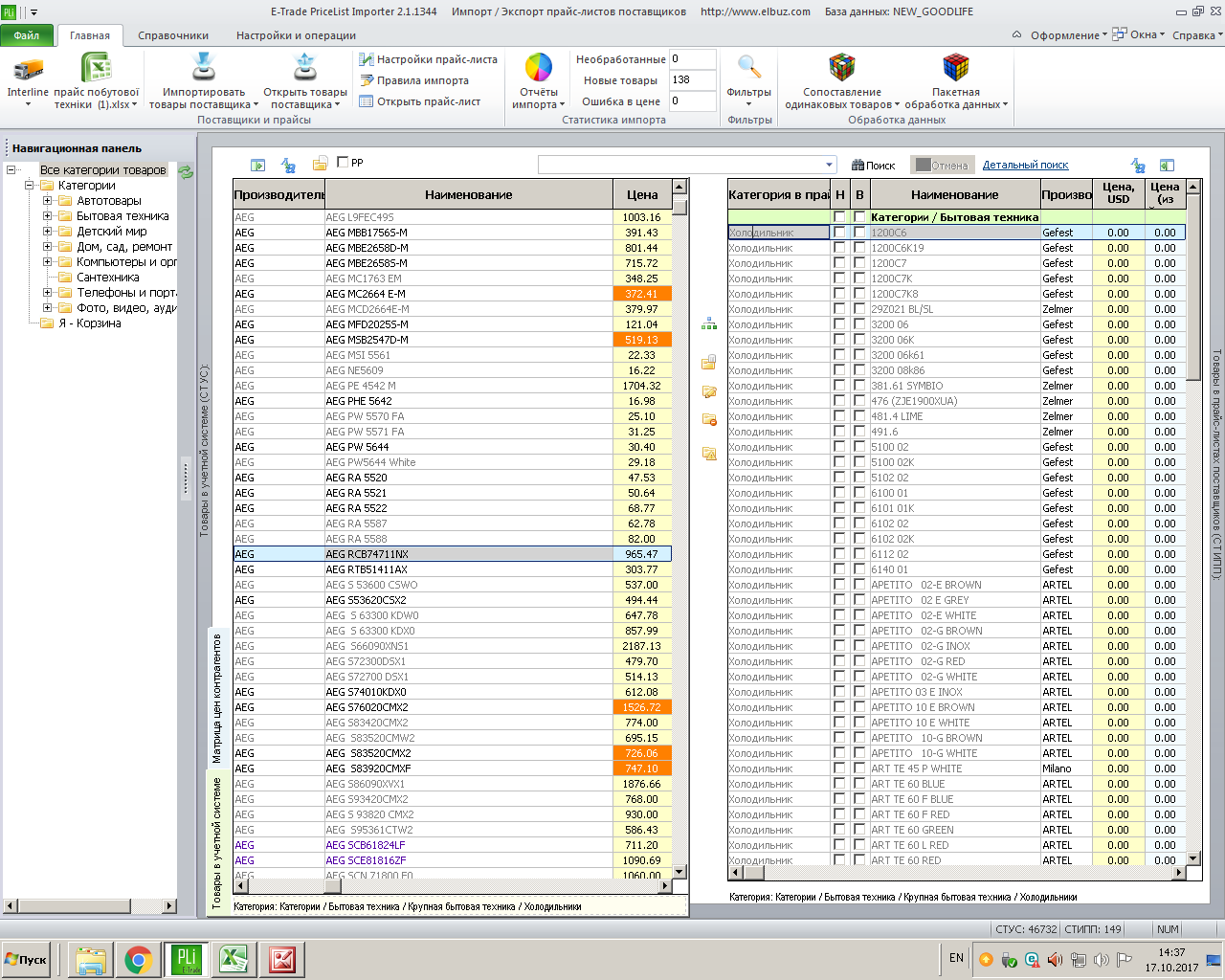1225x980 pixels.
Task: Open the Interline dropdown arrow
Action: click(x=28, y=105)
